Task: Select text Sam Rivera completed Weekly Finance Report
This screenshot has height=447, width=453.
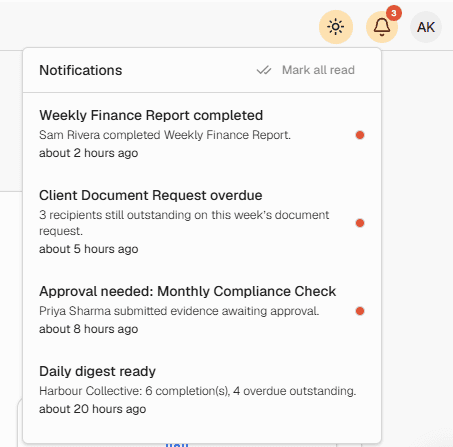Action: [x=165, y=135]
